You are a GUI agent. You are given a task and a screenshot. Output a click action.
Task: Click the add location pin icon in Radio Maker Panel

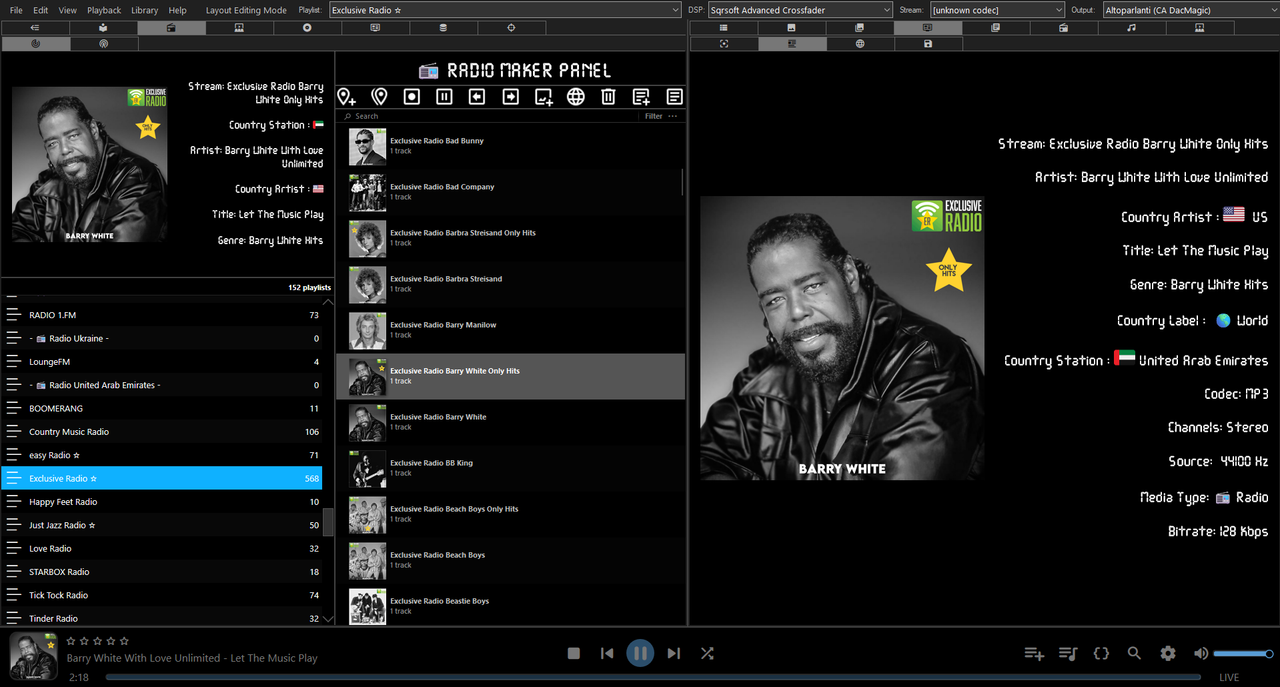pyautogui.click(x=346, y=97)
